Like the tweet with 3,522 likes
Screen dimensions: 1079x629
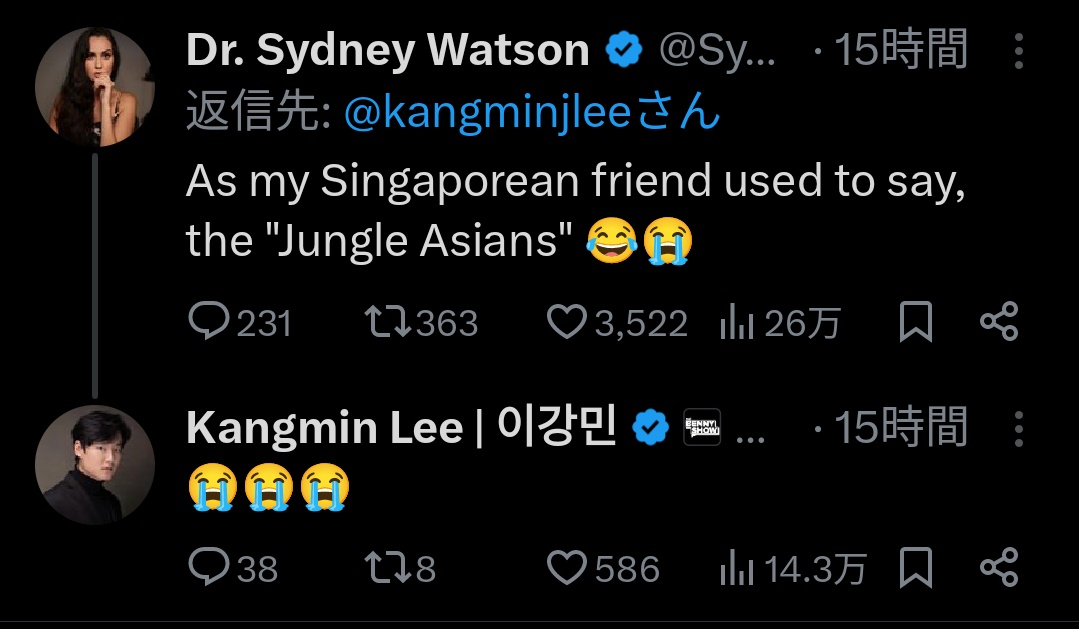pyautogui.click(x=566, y=322)
